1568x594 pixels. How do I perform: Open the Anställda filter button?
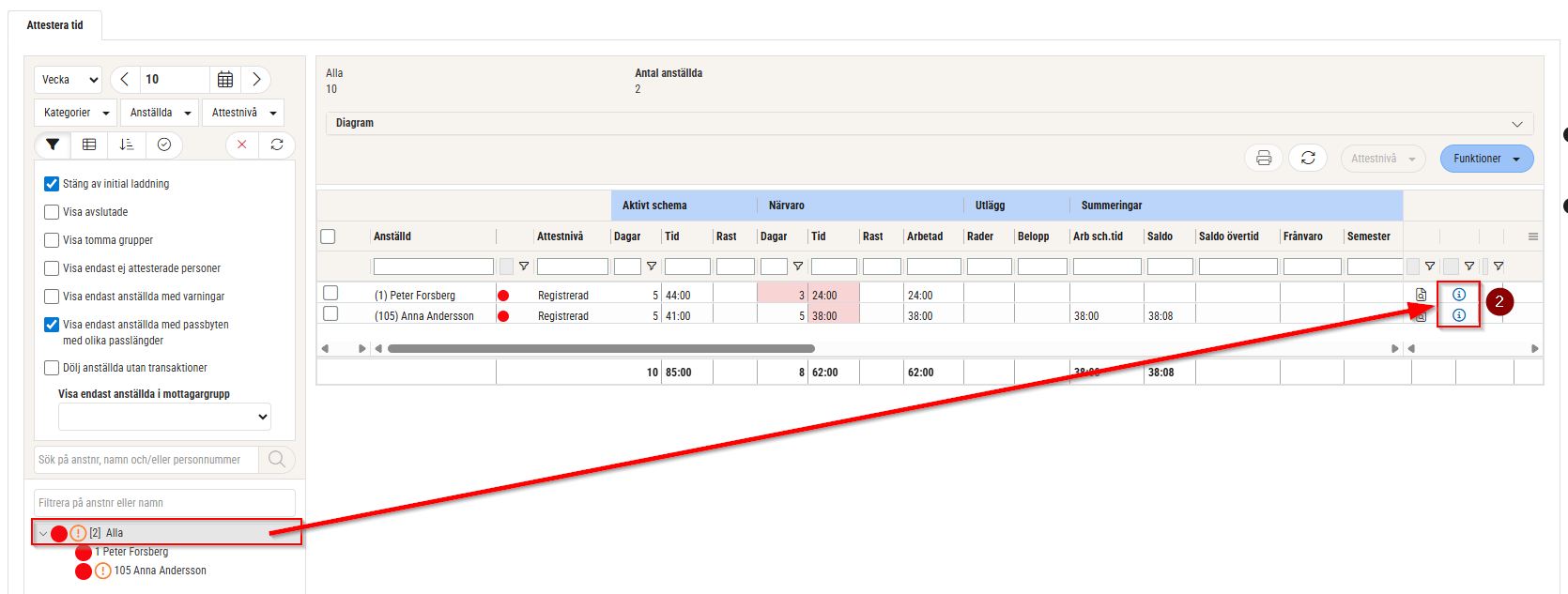[x=161, y=113]
